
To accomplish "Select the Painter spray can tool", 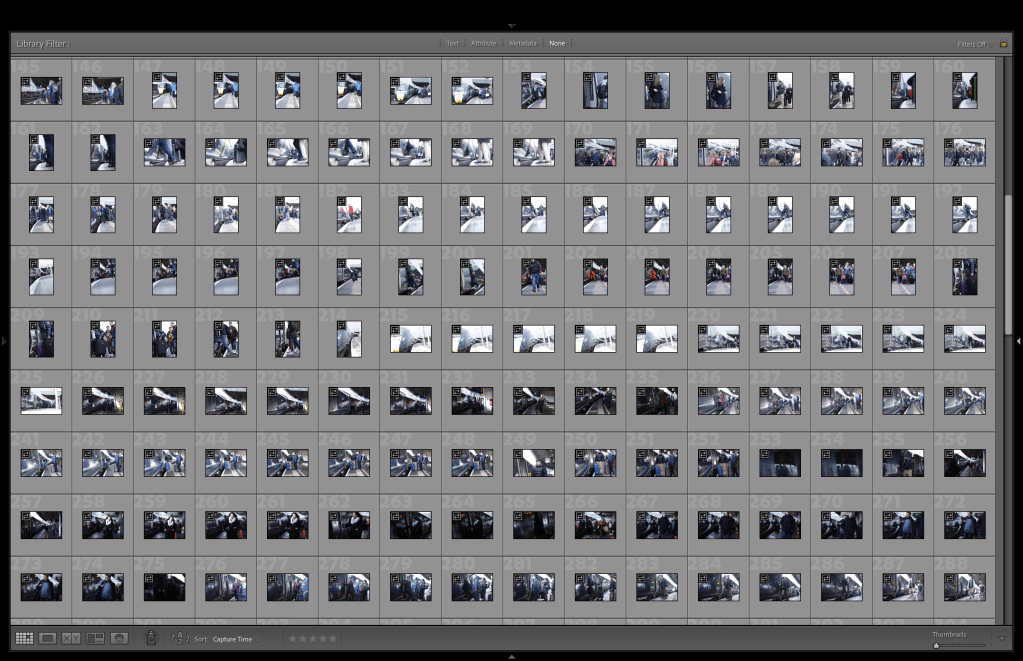I will tap(151, 638).
